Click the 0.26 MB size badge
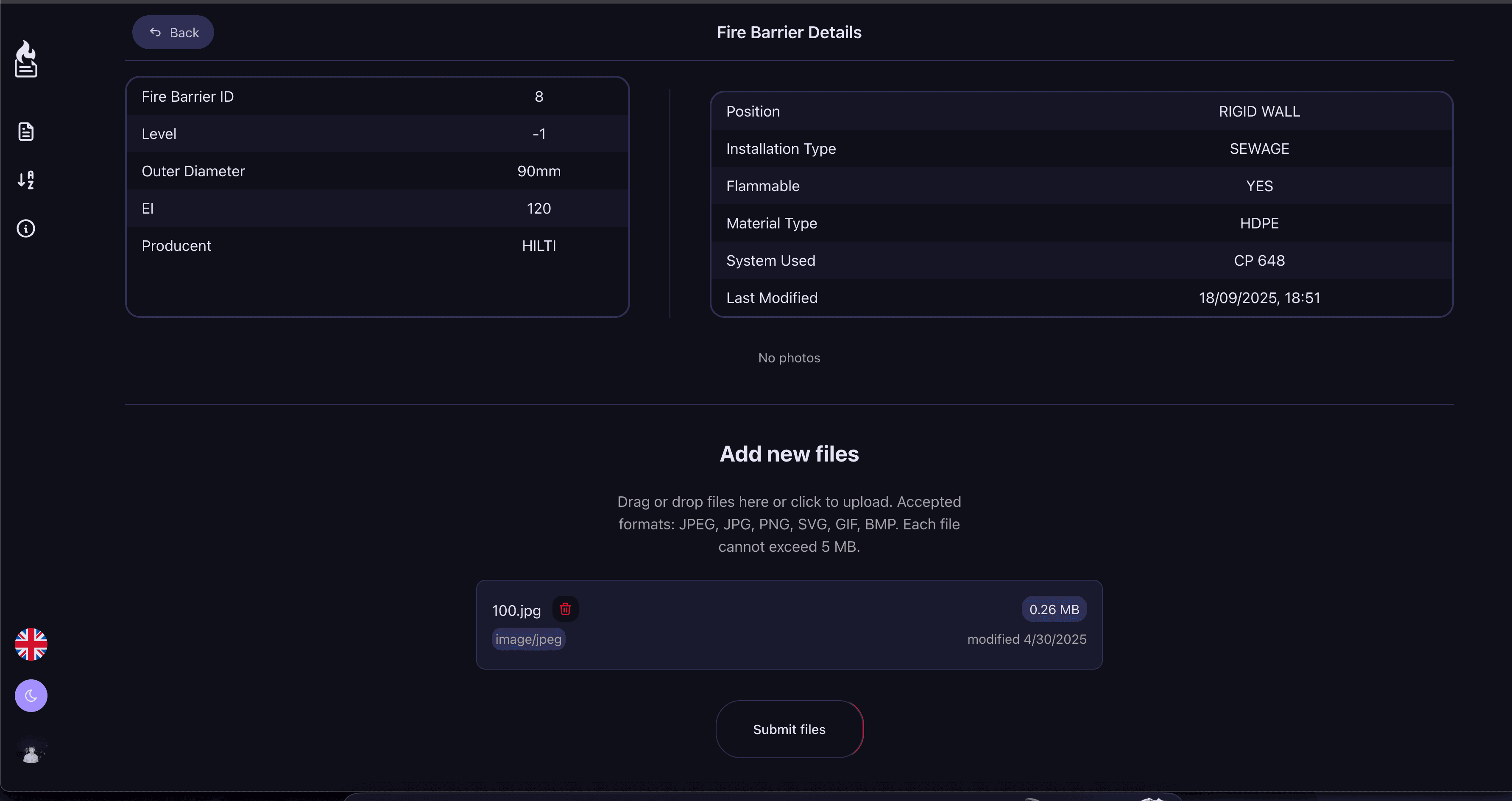Image resolution: width=1512 pixels, height=801 pixels. click(1054, 609)
